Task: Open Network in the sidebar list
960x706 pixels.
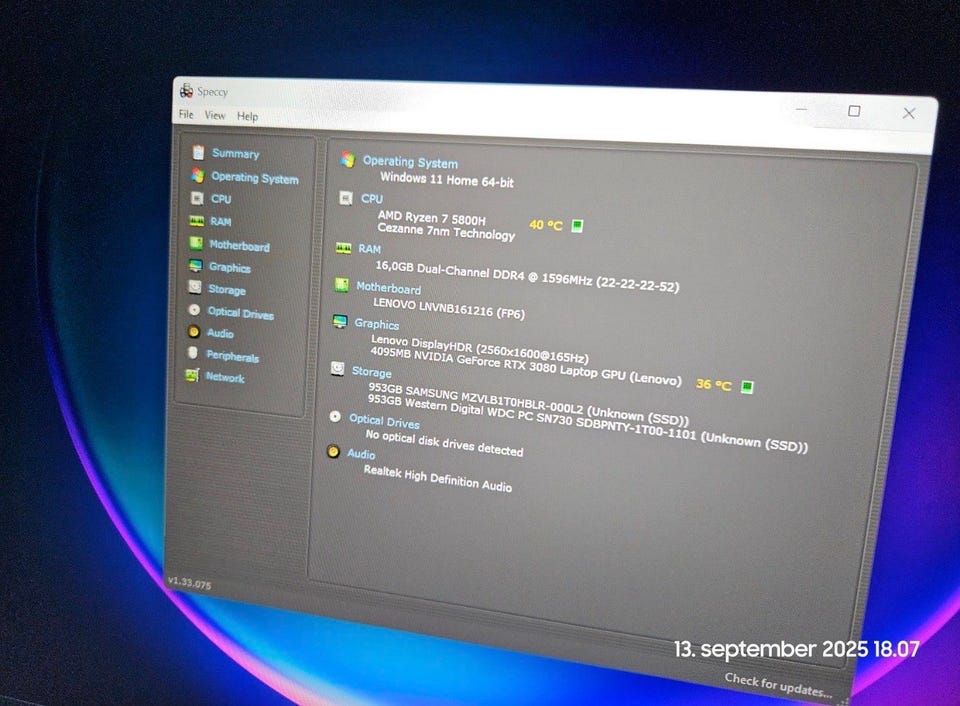Action: [x=225, y=377]
